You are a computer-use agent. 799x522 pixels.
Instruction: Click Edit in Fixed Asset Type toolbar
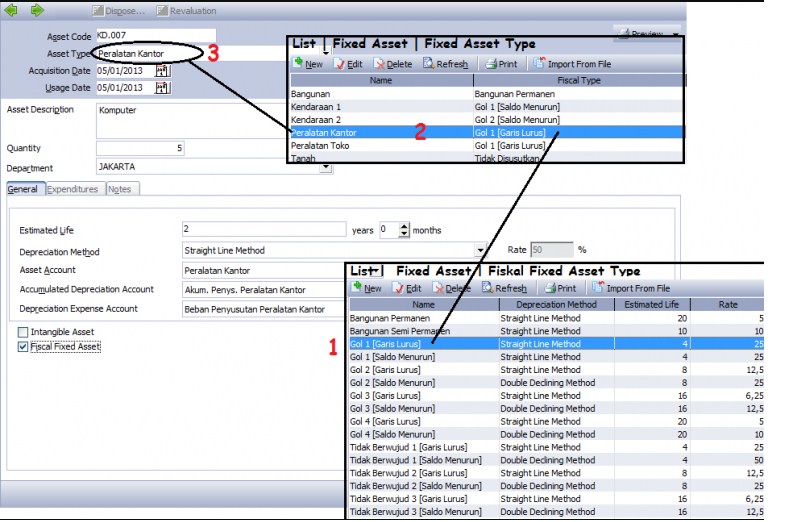click(348, 64)
